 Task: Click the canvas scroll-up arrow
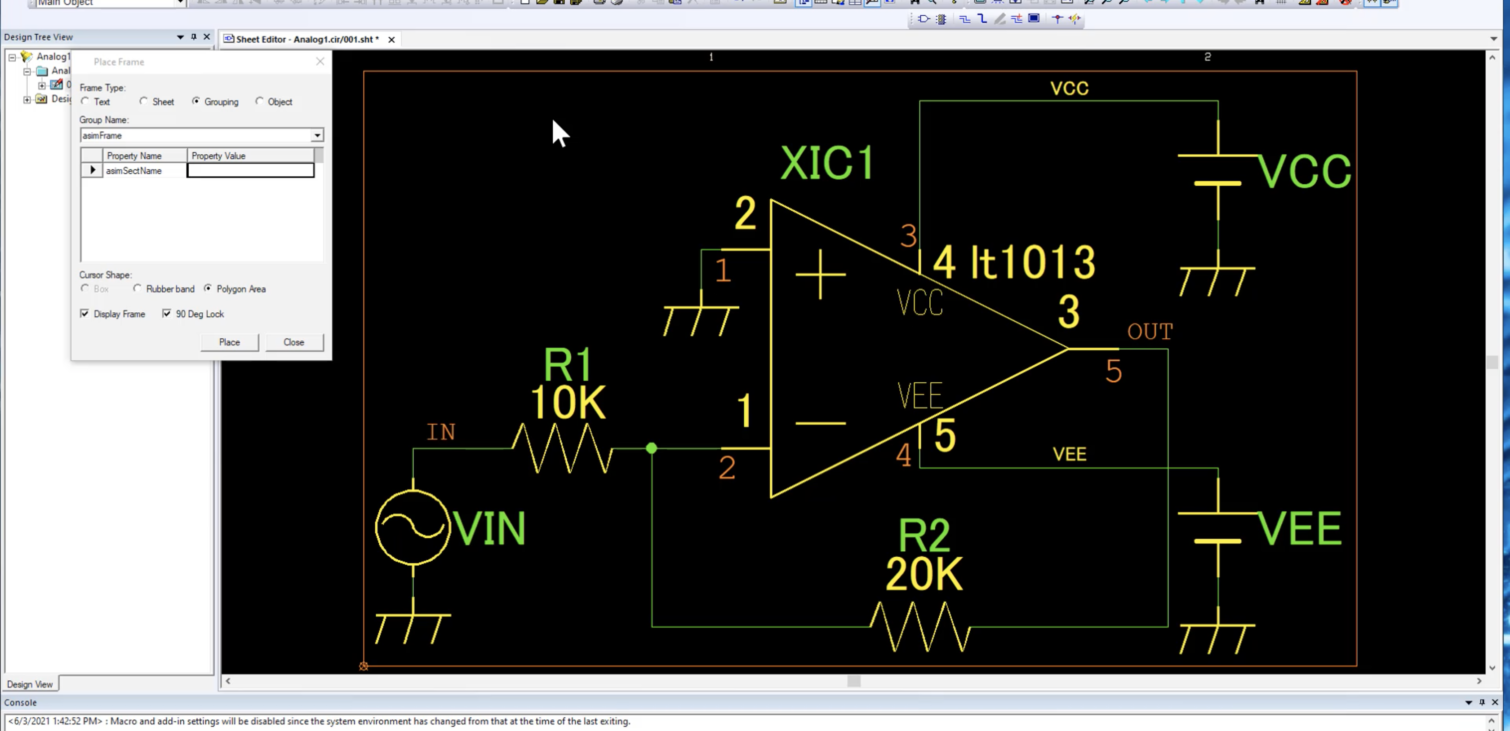pyautogui.click(x=1492, y=57)
